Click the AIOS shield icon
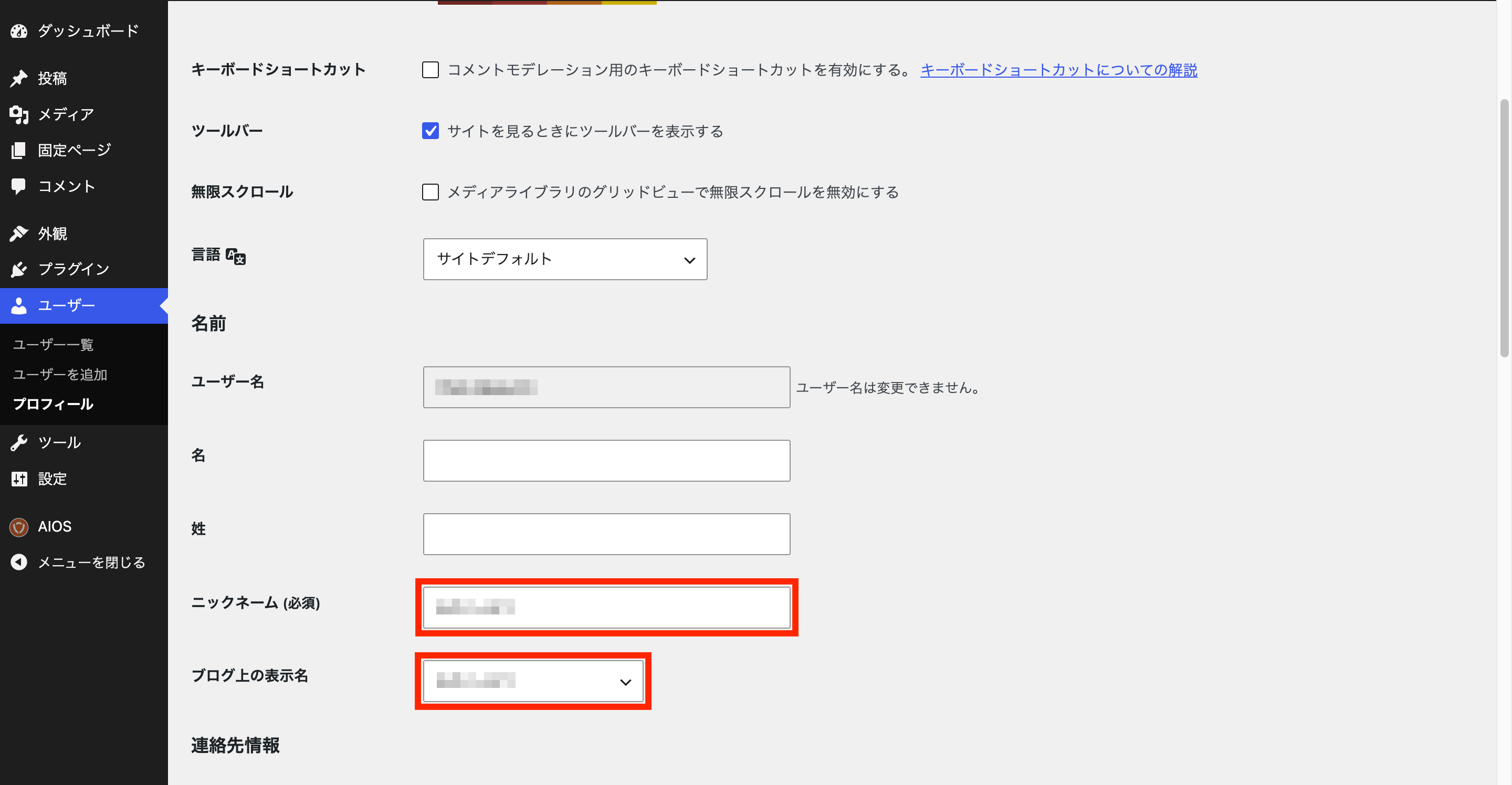The height and width of the screenshot is (785, 1512). click(19, 527)
